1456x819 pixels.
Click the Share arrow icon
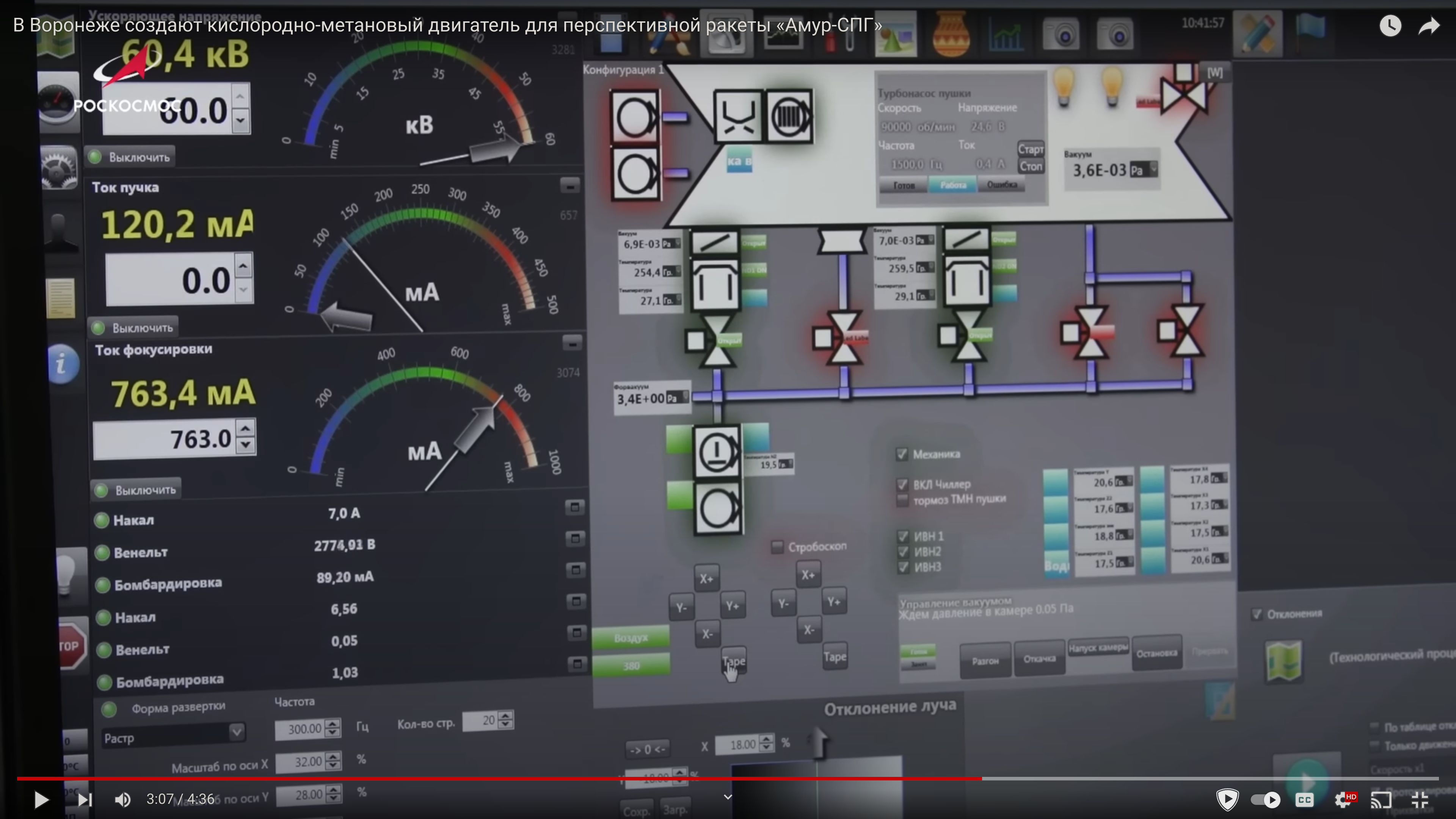coord(1429,25)
